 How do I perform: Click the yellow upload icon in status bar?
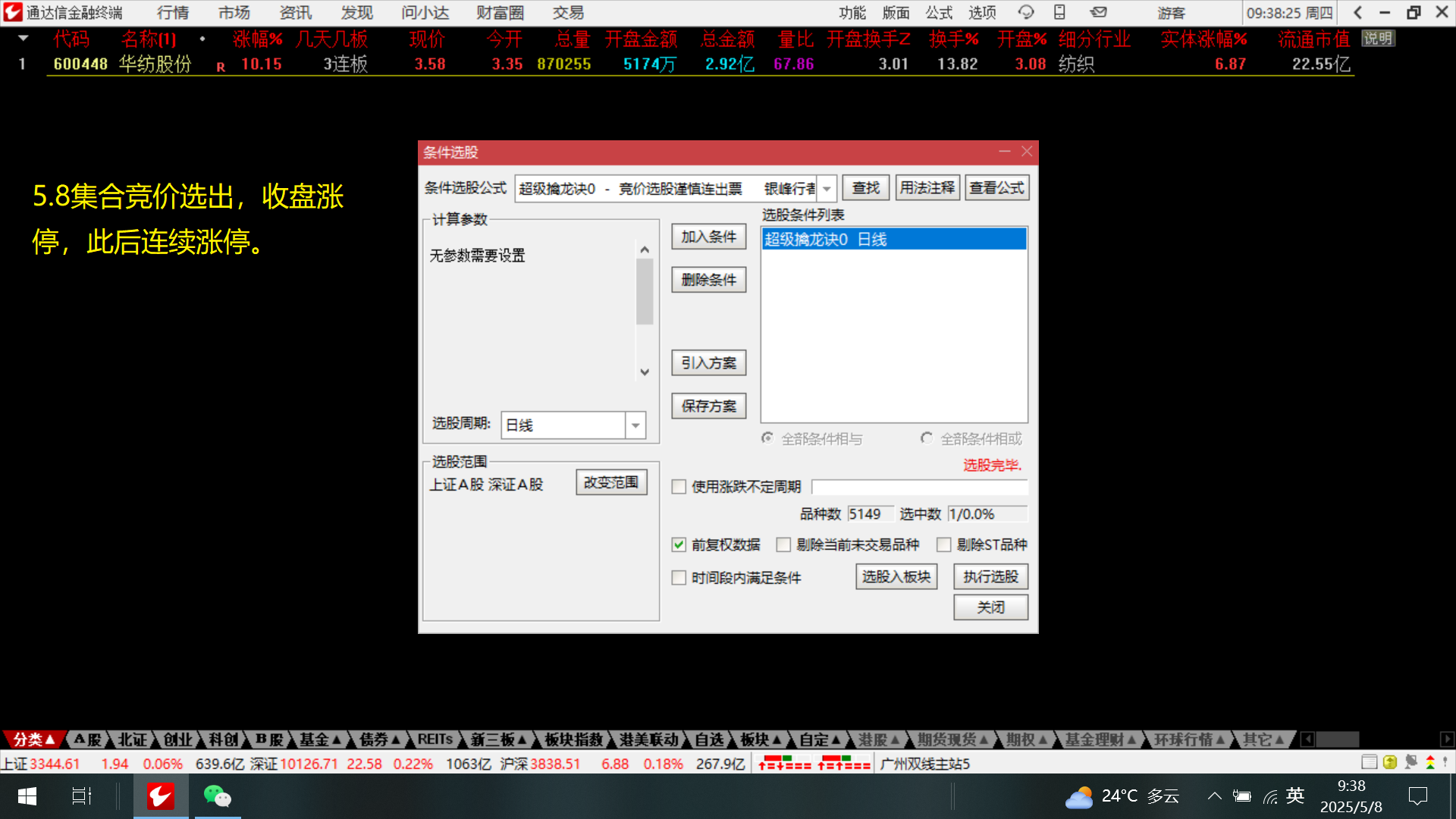click(x=1389, y=762)
